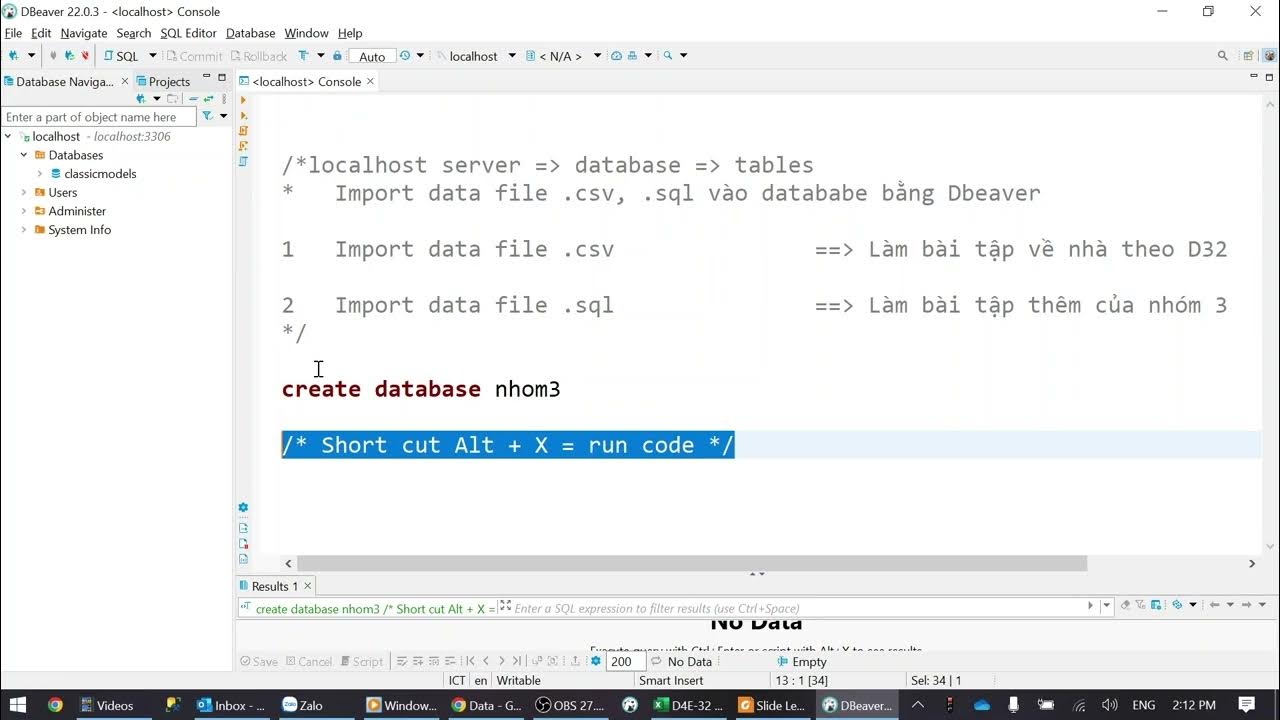Click the Rollback toolbar button
The width and height of the screenshot is (1280, 720).
tap(259, 56)
